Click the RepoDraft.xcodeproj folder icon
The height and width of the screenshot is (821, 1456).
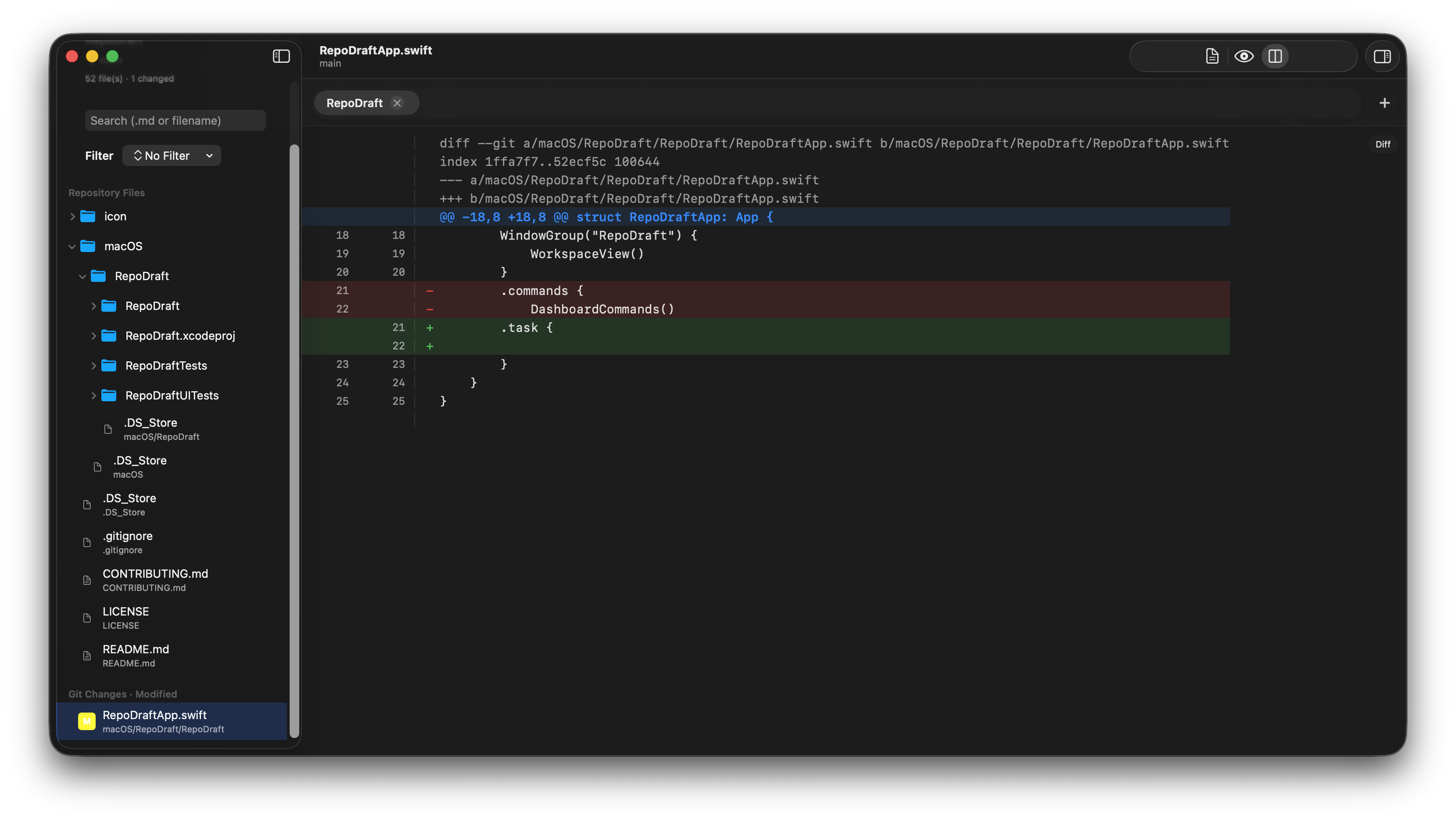[108, 336]
